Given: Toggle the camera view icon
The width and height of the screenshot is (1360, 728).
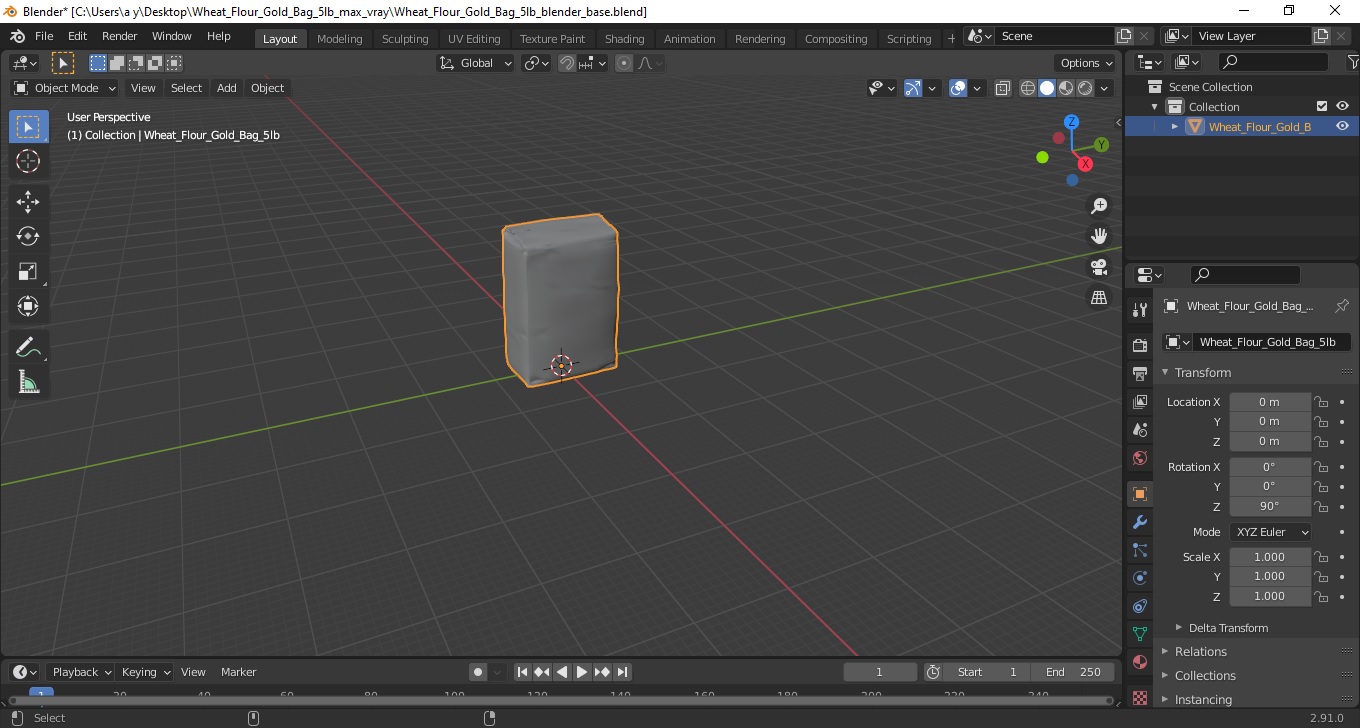Looking at the screenshot, I should coord(1099,267).
